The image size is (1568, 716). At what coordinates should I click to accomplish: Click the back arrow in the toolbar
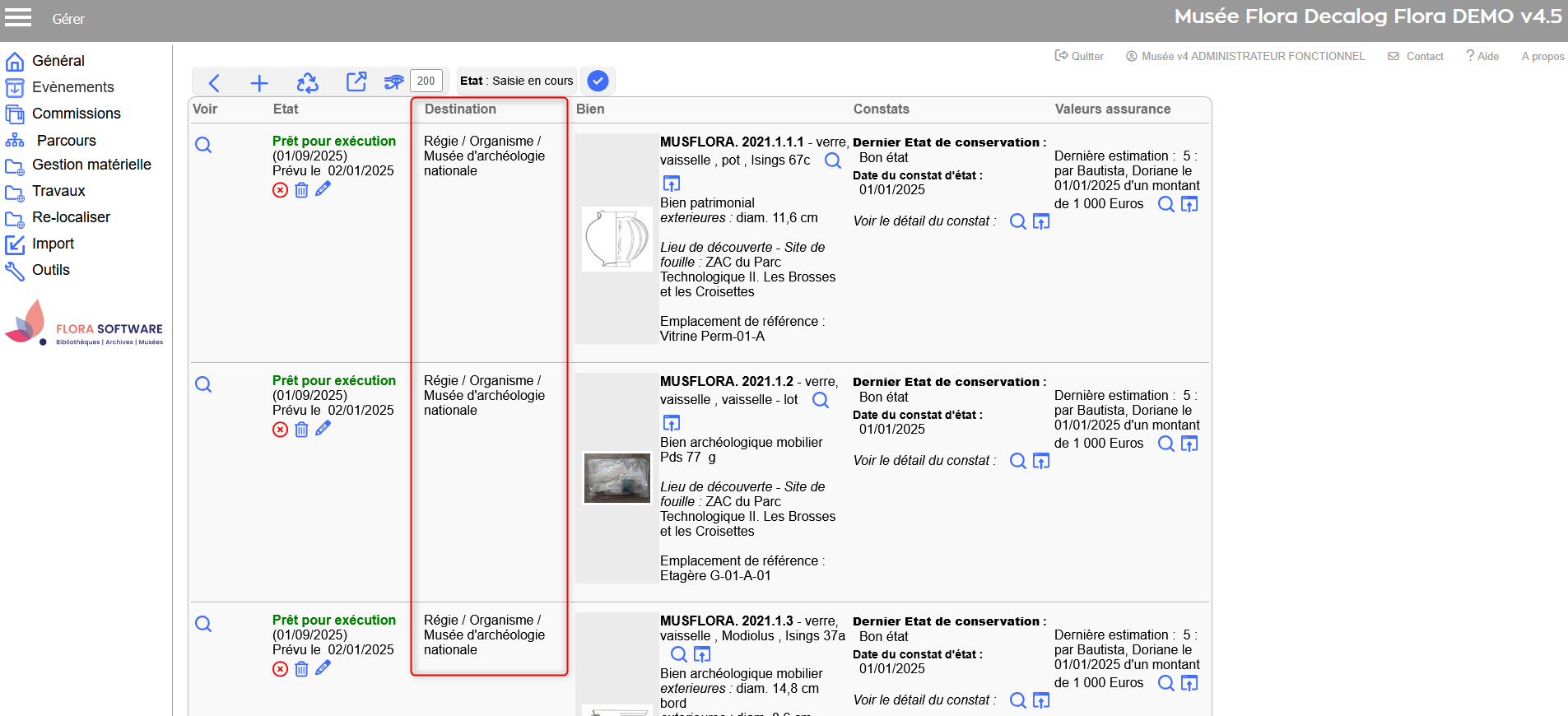(x=214, y=82)
